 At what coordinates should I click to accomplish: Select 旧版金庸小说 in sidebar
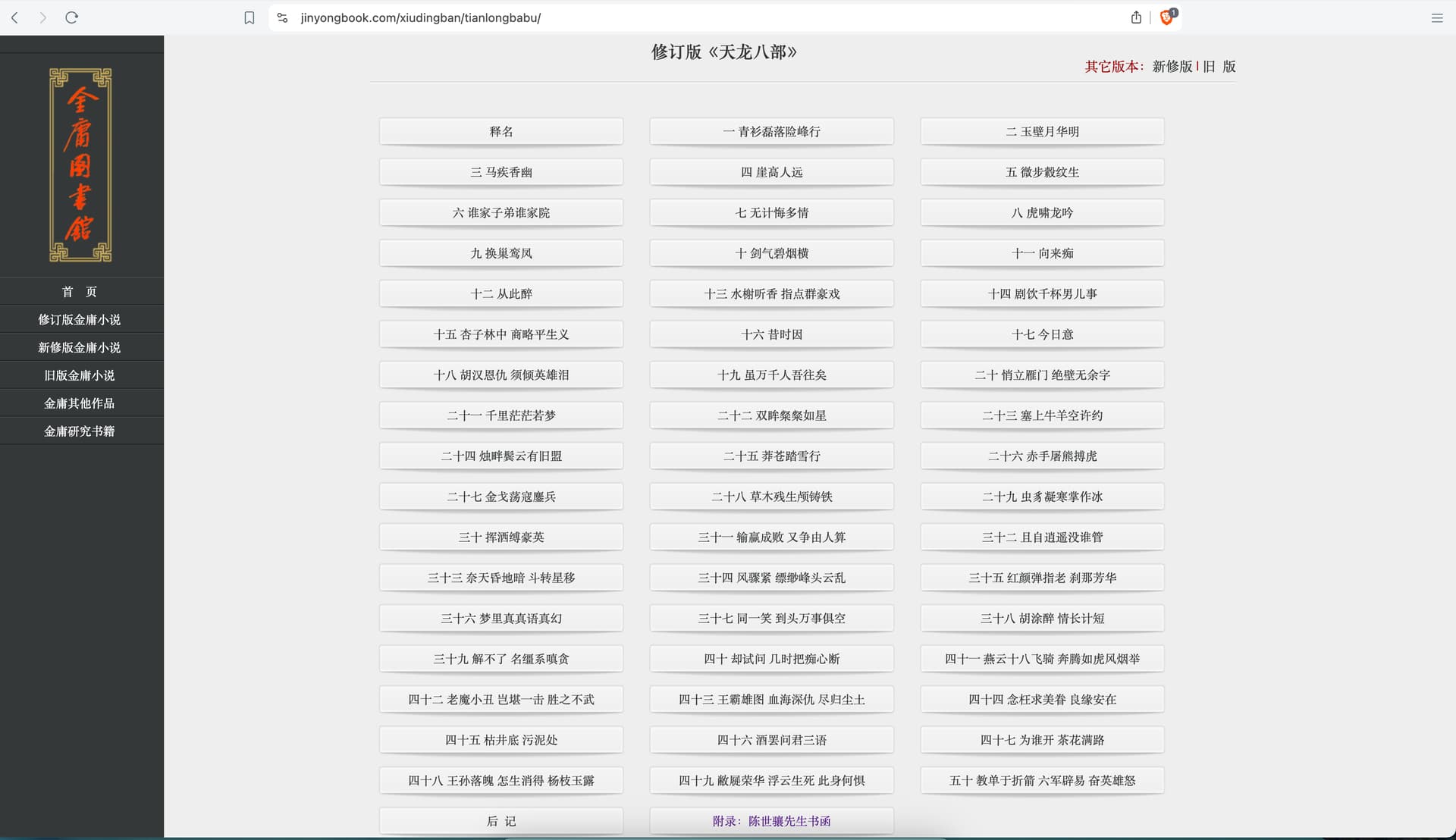[x=80, y=375]
